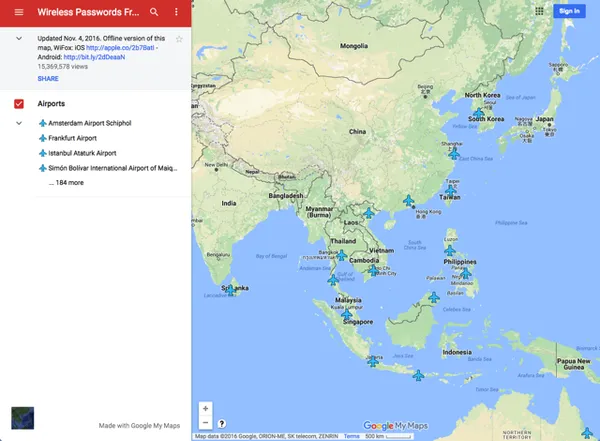Open the iOS apple.co link
The image size is (600, 441).
click(120, 48)
